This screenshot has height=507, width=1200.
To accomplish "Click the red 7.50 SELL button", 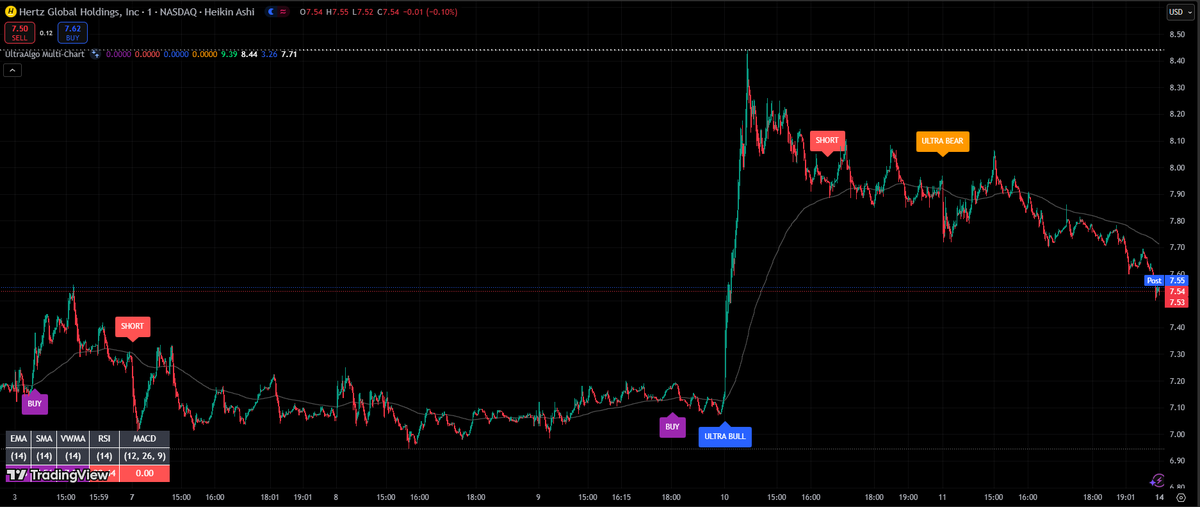I will click(x=20, y=33).
